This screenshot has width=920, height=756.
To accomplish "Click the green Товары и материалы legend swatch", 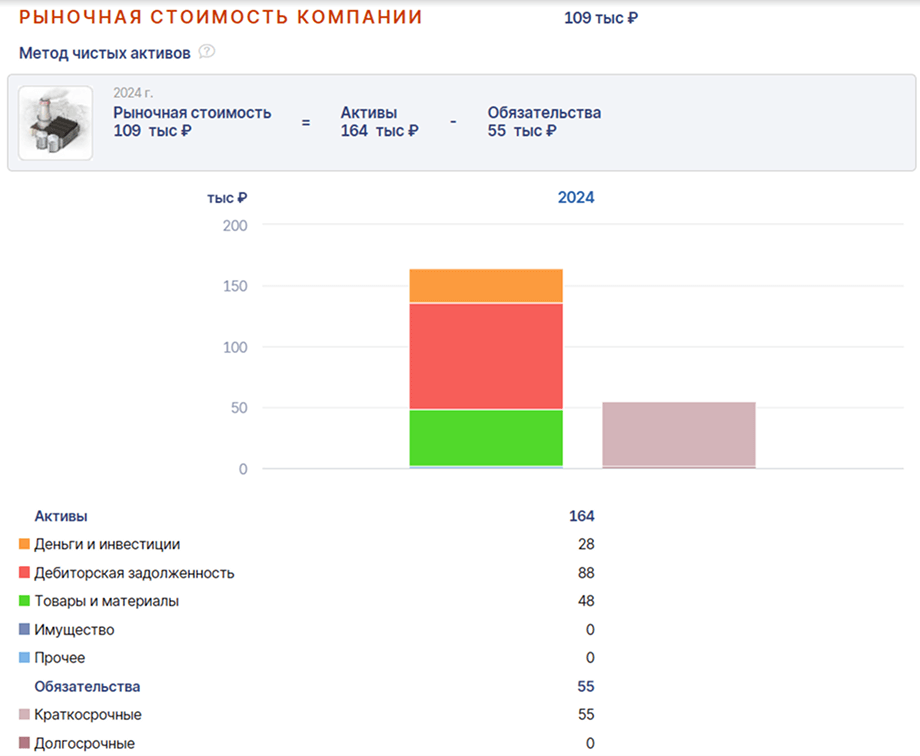I will coord(24,601).
